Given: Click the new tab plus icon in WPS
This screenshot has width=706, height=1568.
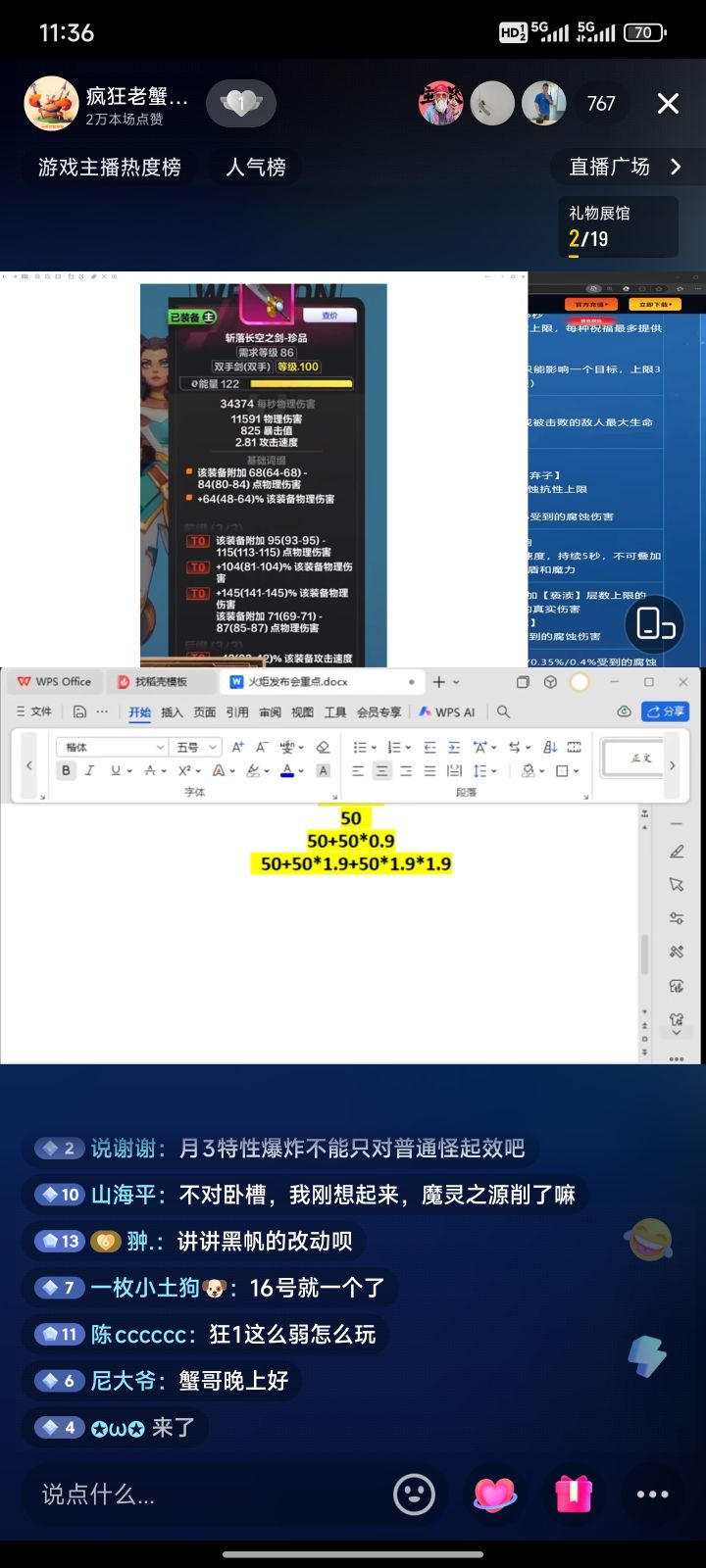Looking at the screenshot, I should [439, 682].
